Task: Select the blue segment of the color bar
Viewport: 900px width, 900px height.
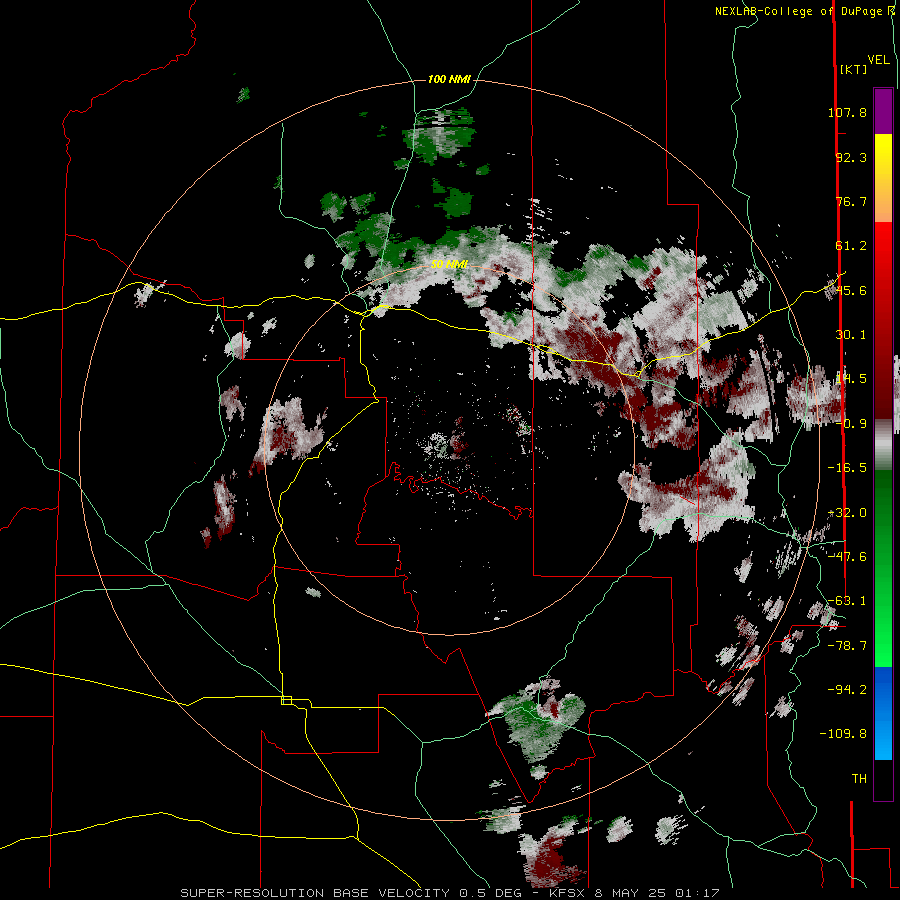Action: (x=883, y=713)
